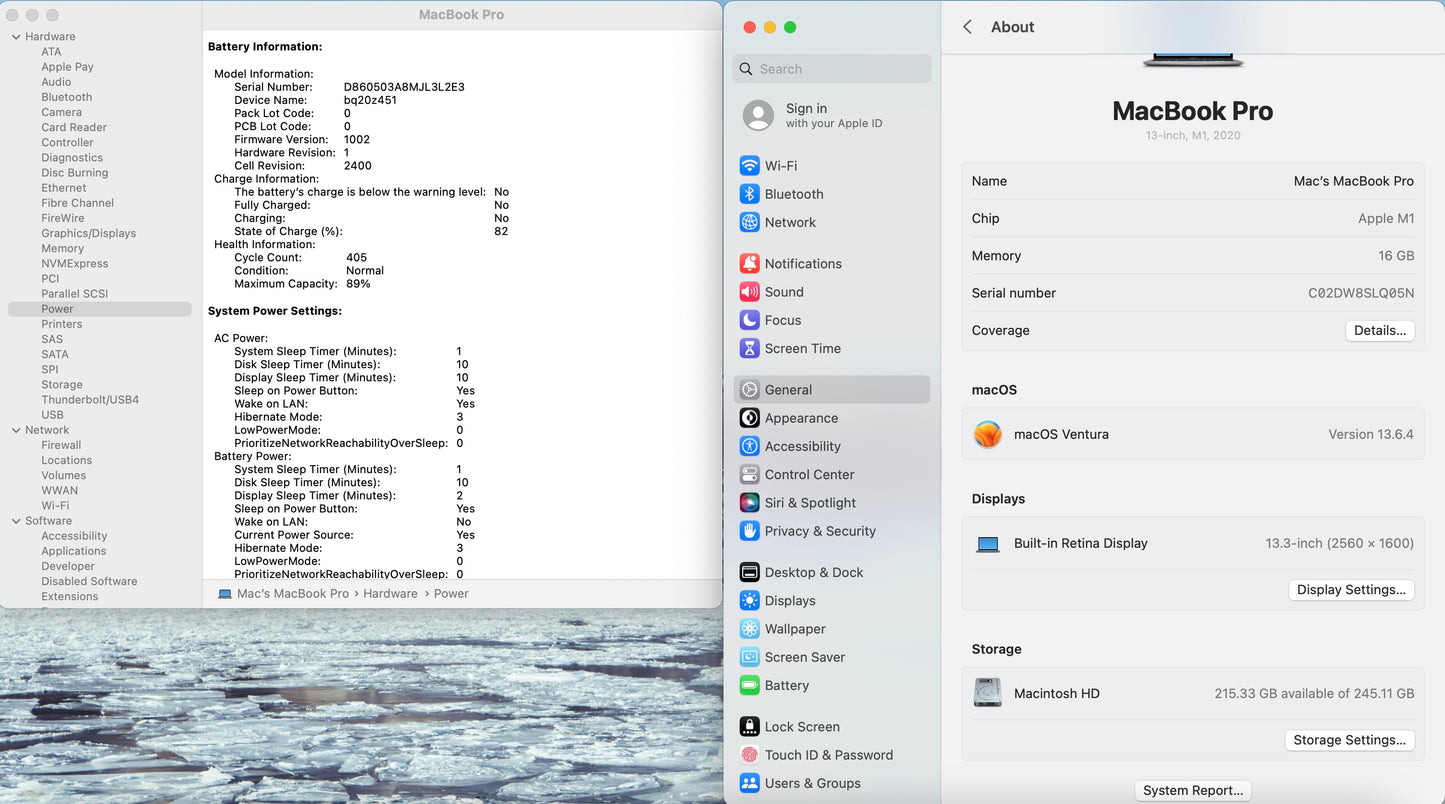Viewport: 1445px width, 804px height.
Task: Click the Wi-Fi icon in Settings sidebar
Action: click(x=749, y=166)
